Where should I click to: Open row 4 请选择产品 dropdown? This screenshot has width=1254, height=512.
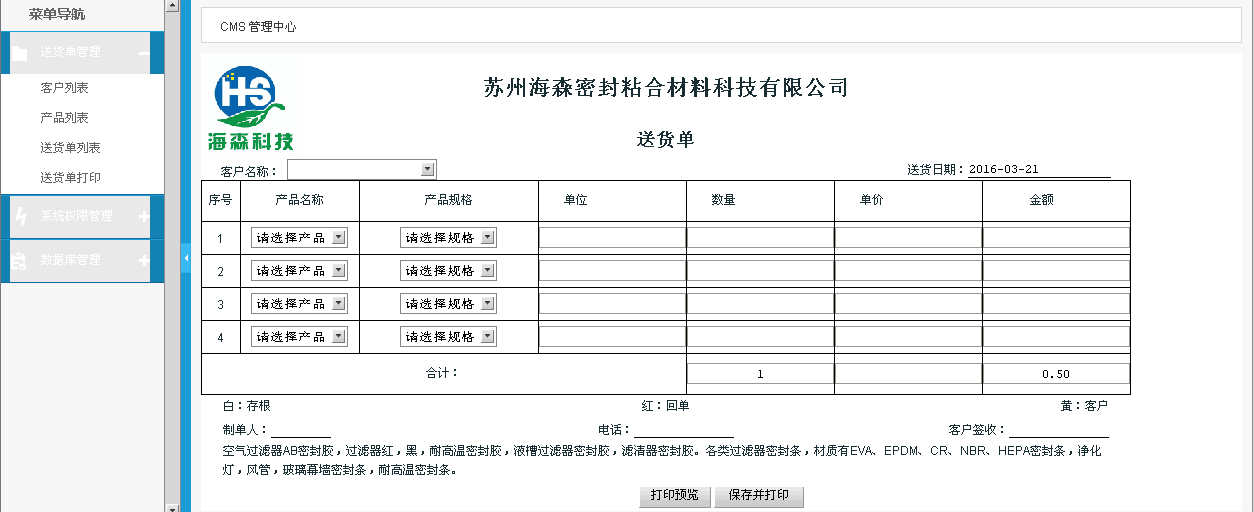[299, 337]
